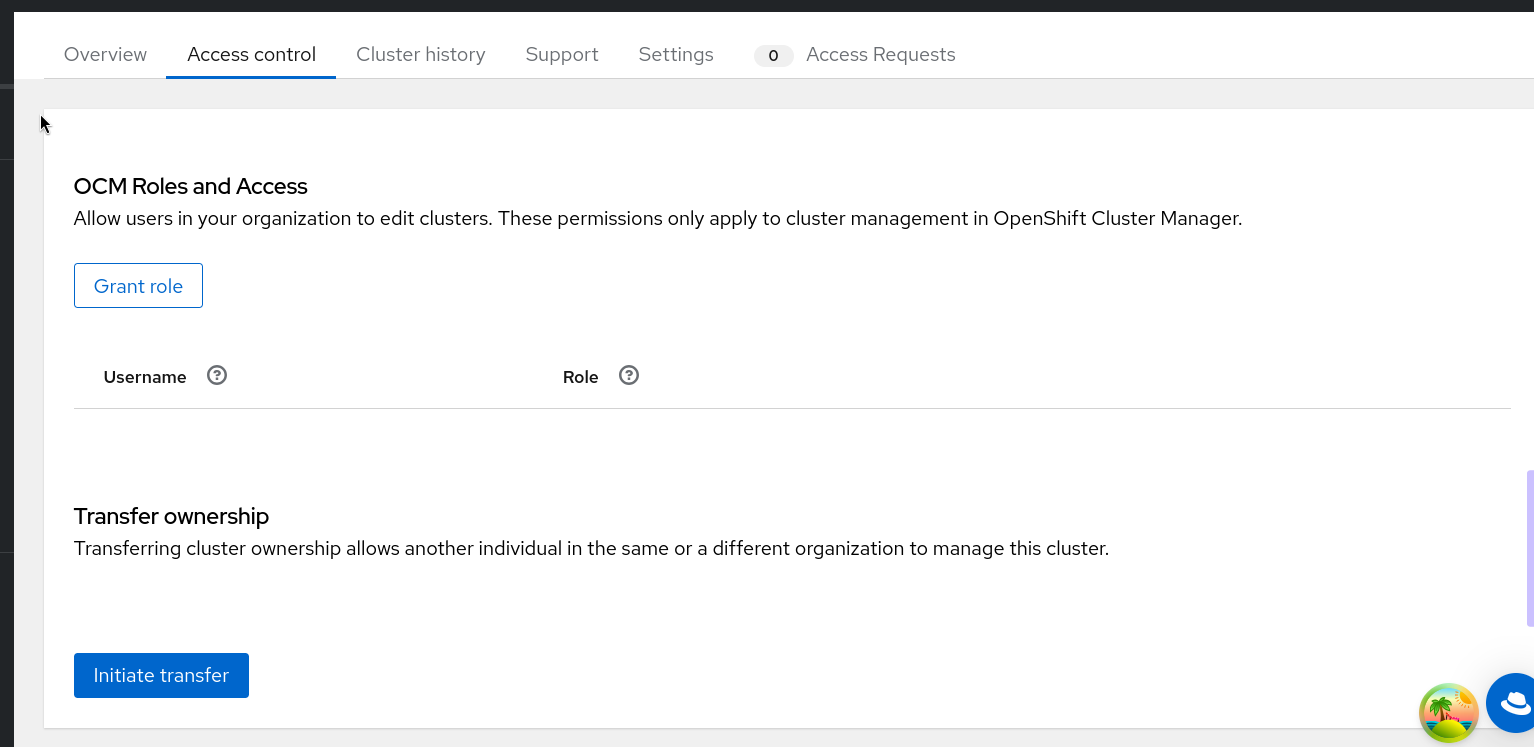Click the palm tree beach icon
This screenshot has height=747, width=1534.
tap(1448, 712)
